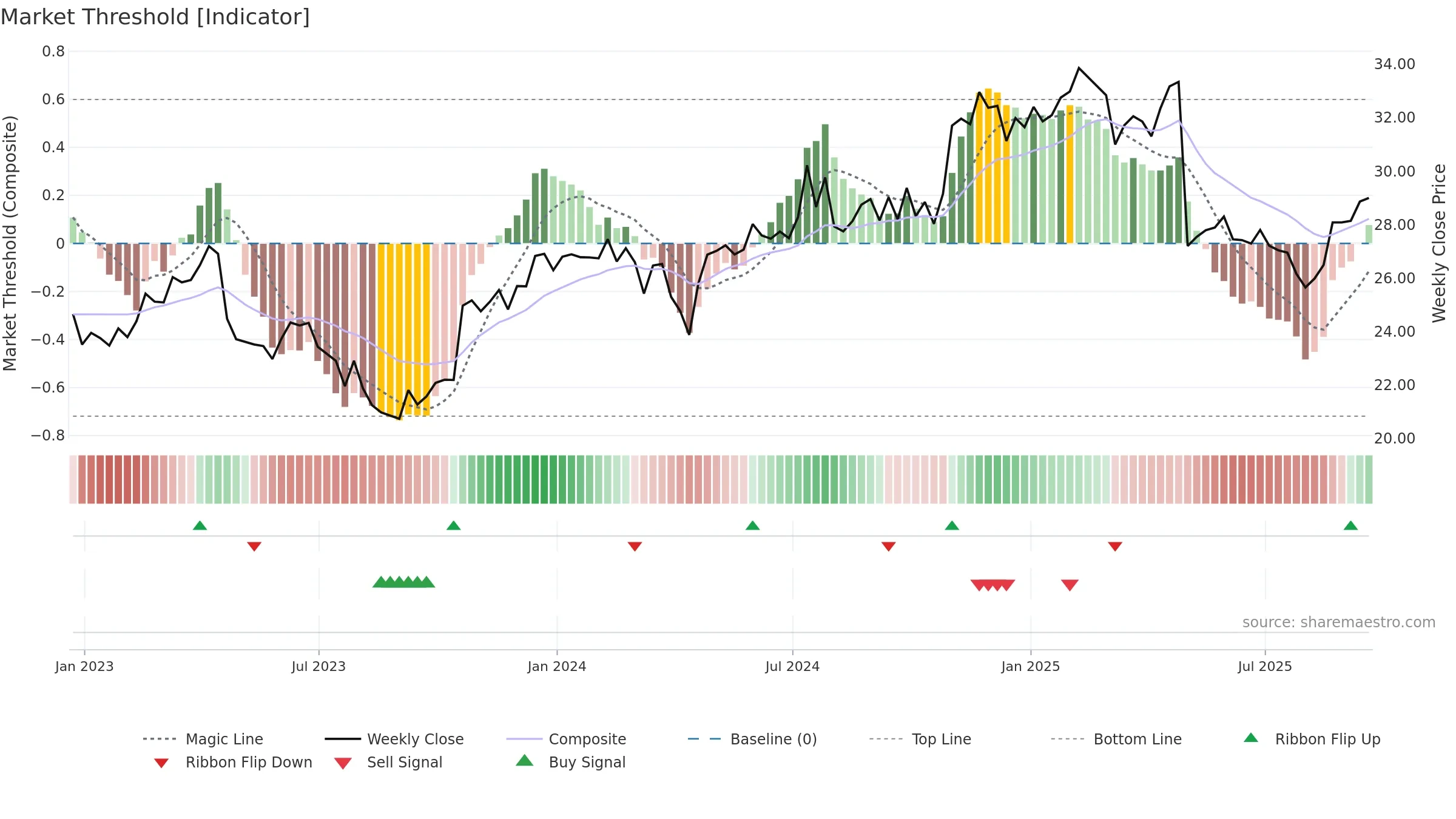Click green Ribbon Flip Up triangle legend icon
The height and width of the screenshot is (819, 1456).
pos(1251,738)
